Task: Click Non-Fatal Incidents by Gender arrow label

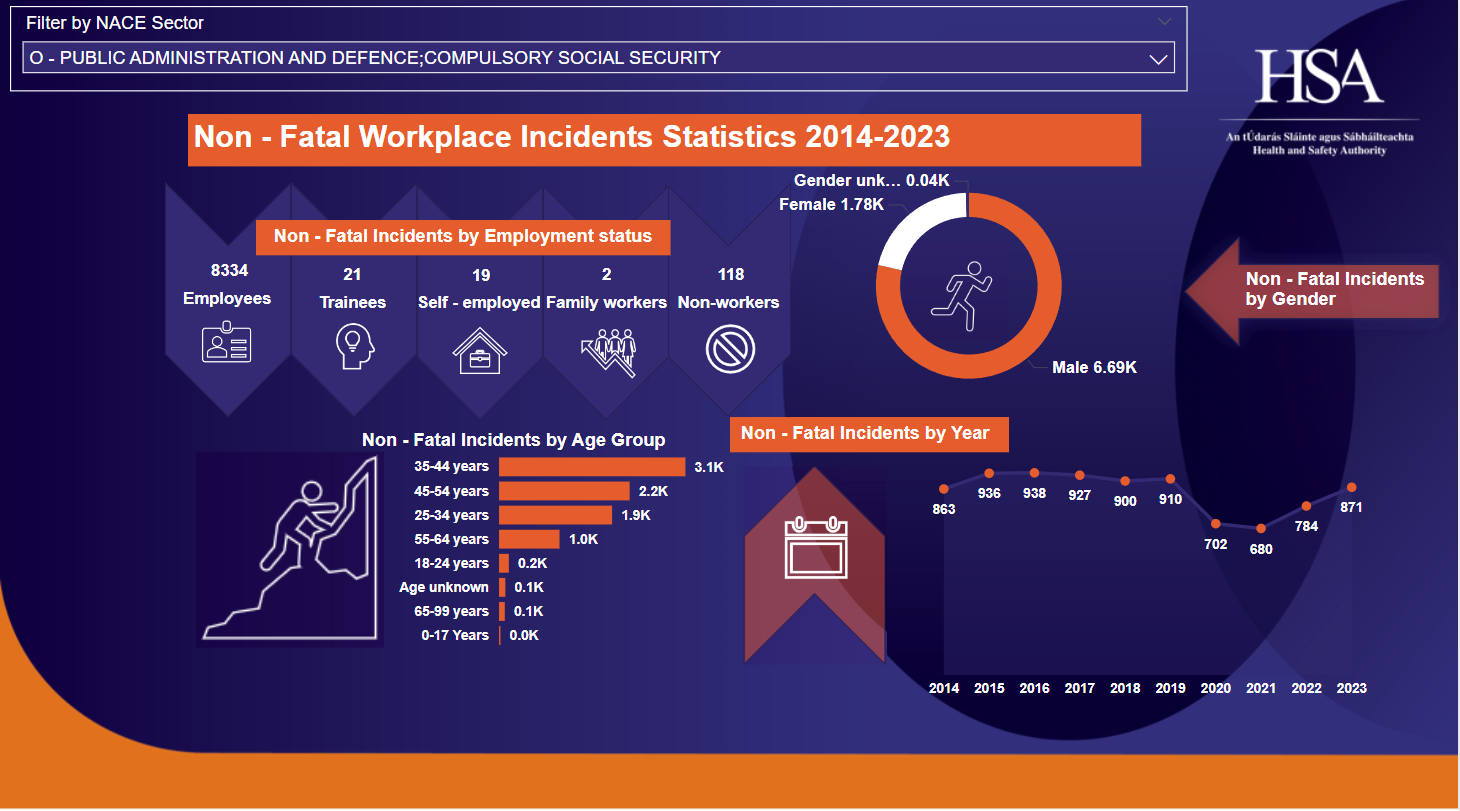Action: pyautogui.click(x=1320, y=289)
